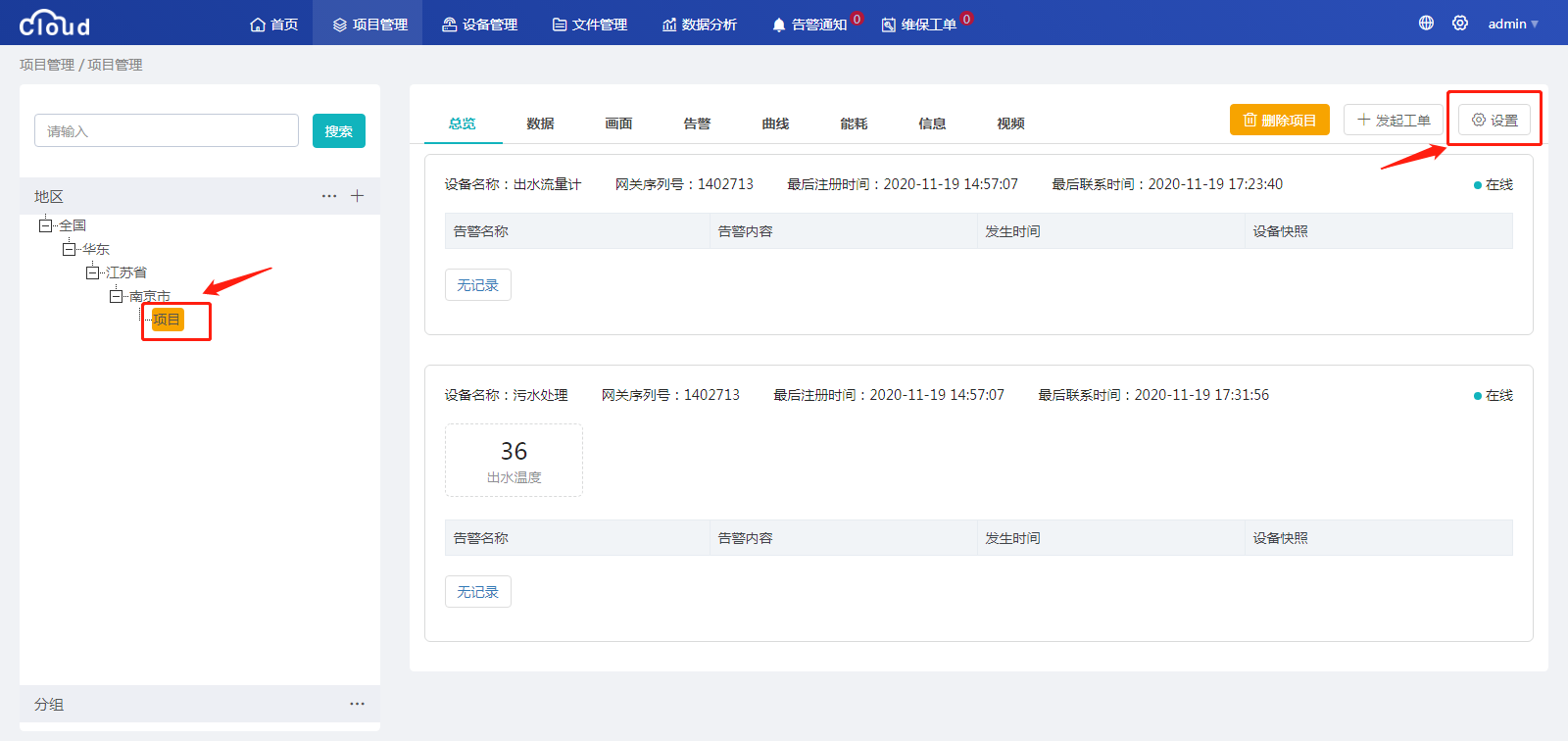Click last contact time 2020-11-19 17:31:56
1568x741 pixels.
1201,395
